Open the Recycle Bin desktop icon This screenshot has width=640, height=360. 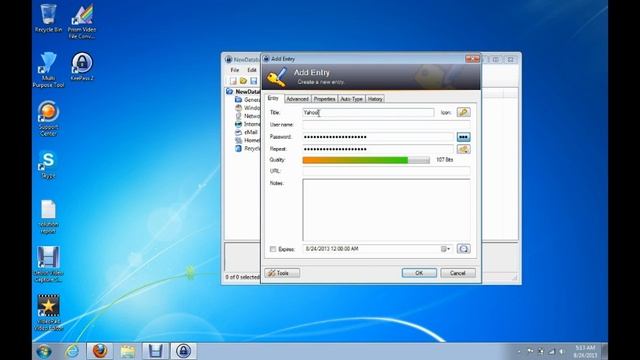[x=48, y=18]
